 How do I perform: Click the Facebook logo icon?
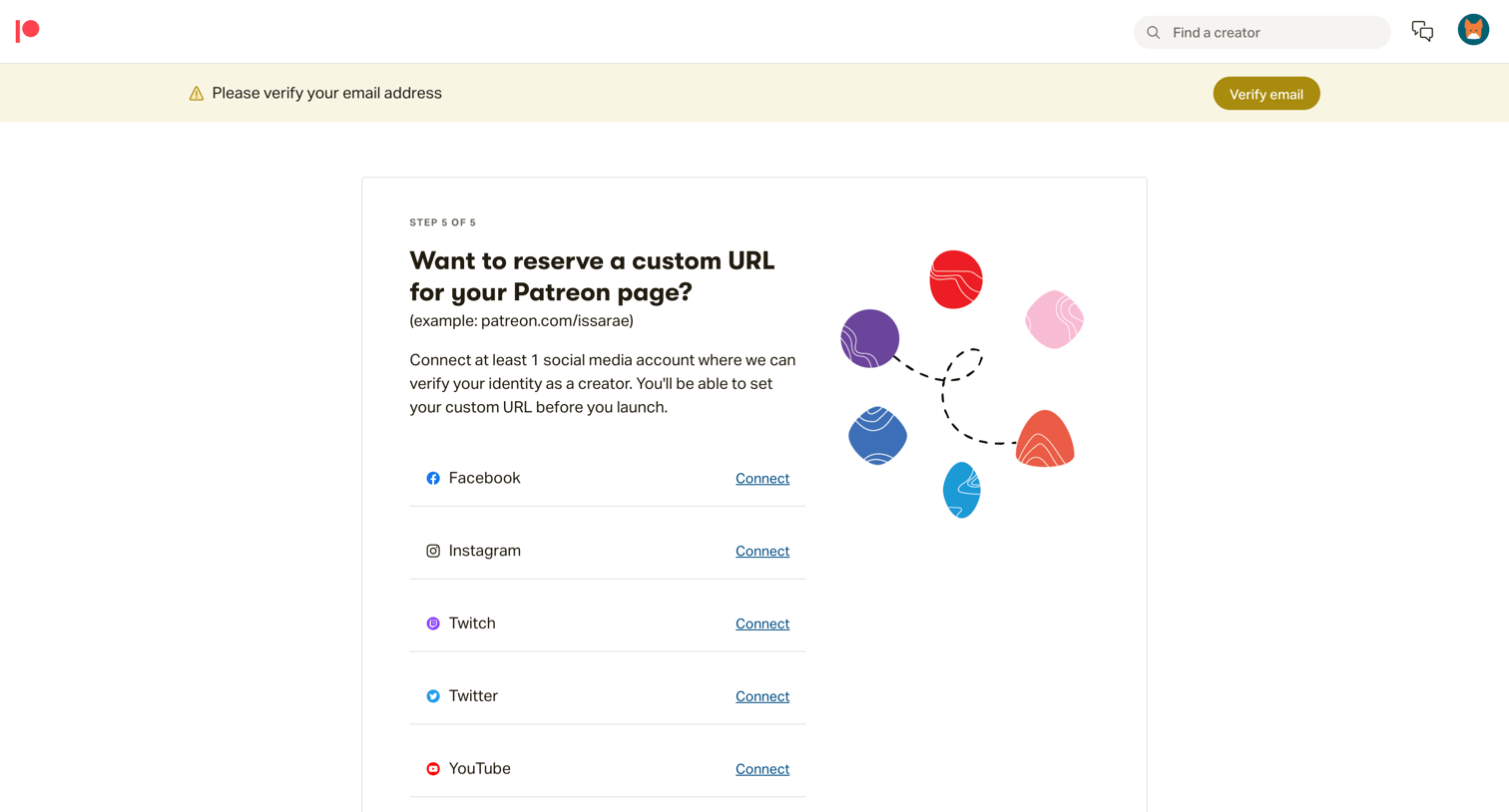(433, 479)
